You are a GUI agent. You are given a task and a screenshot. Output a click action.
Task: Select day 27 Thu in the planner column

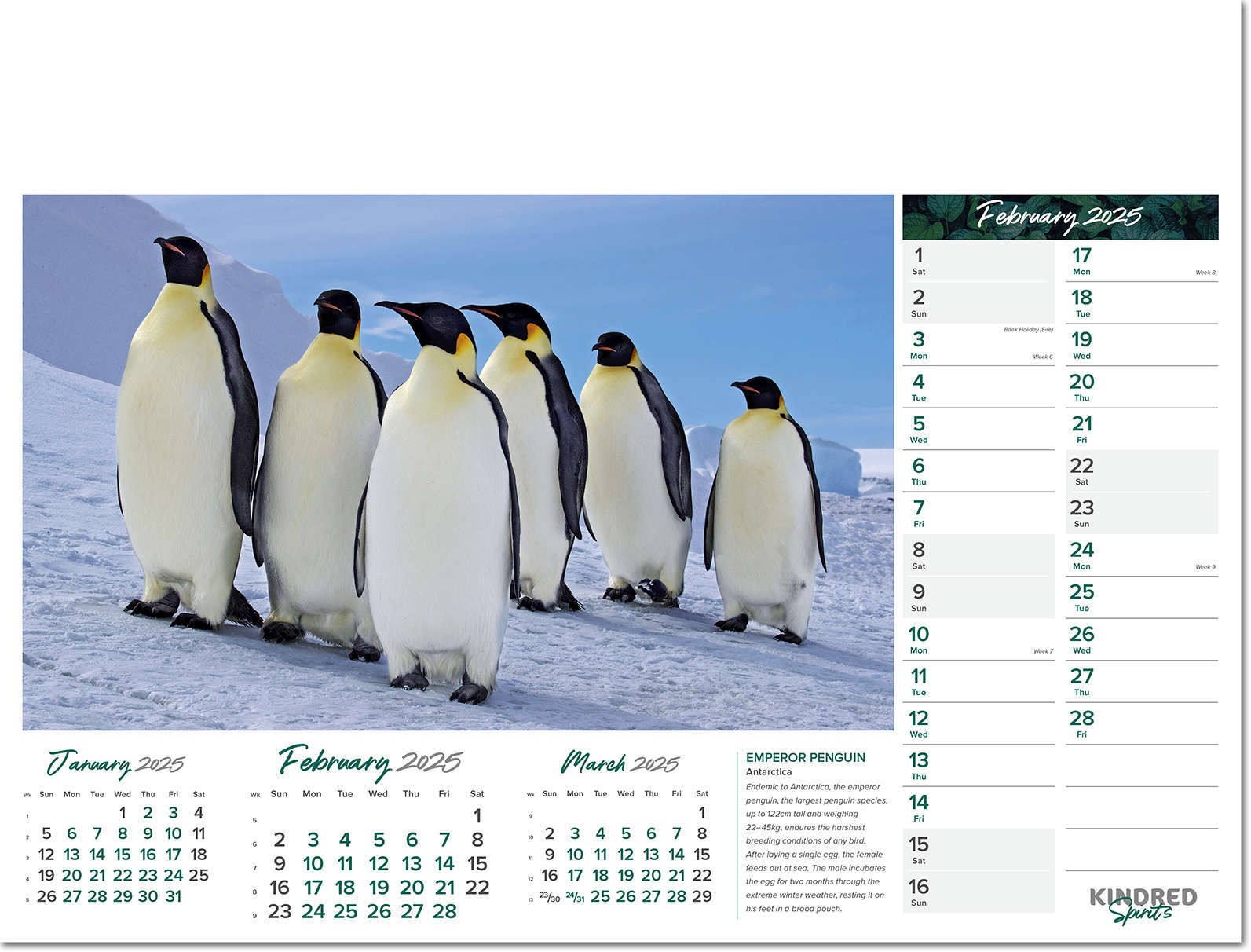click(x=1142, y=682)
